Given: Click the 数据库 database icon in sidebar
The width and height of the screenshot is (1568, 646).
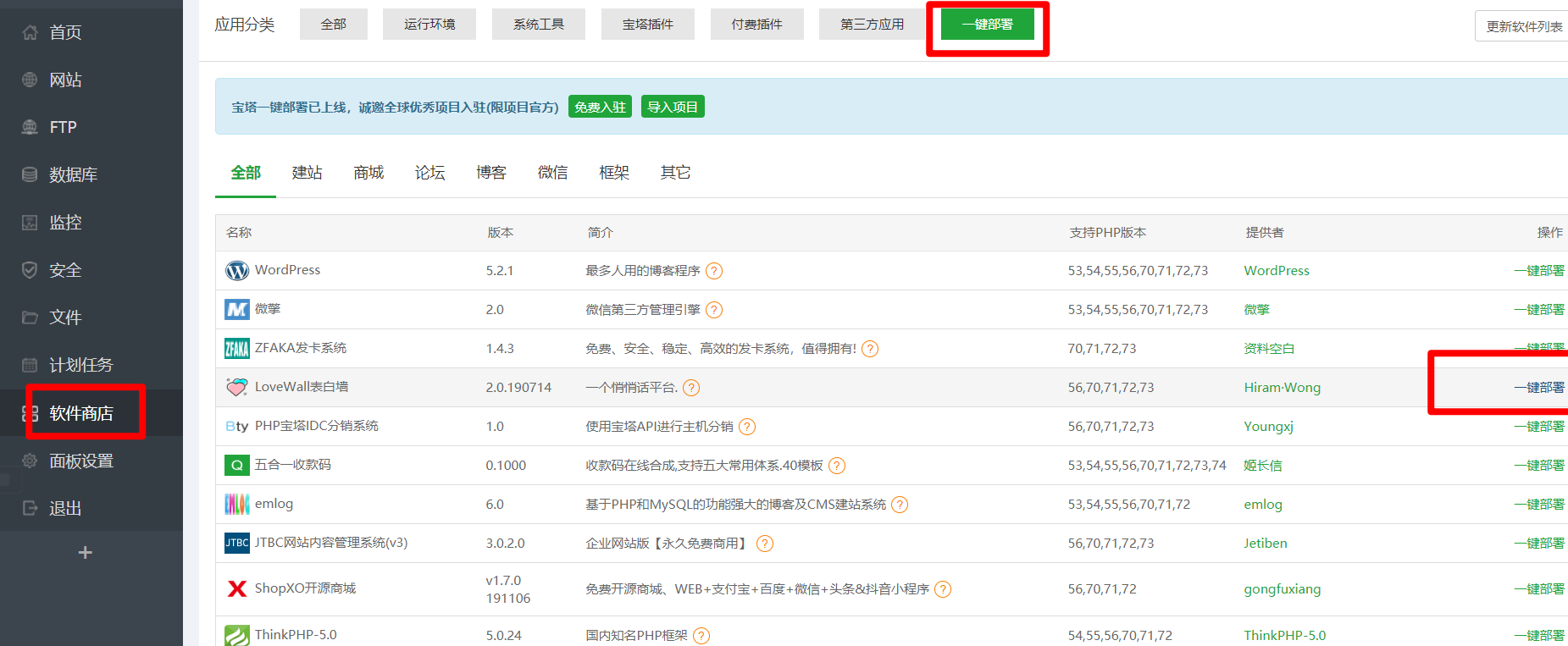Looking at the screenshot, I should click(30, 174).
